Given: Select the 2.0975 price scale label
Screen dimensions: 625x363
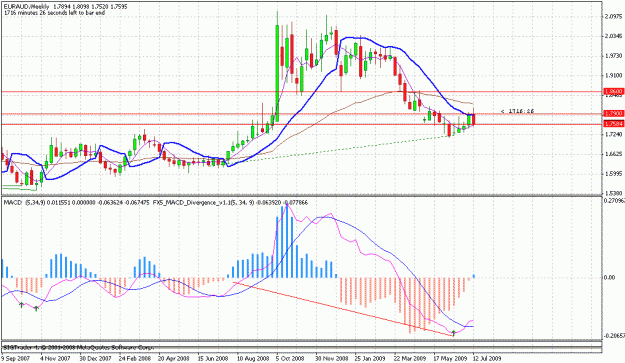Looking at the screenshot, I should (613, 17).
